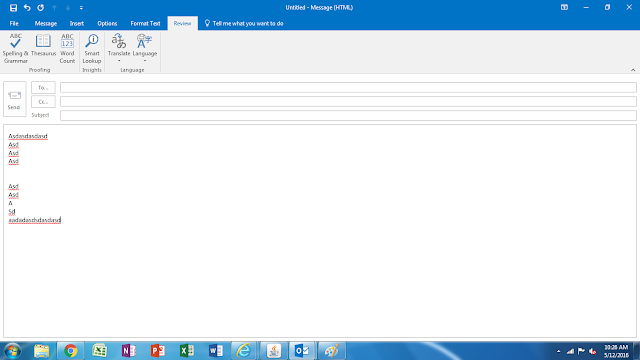
Task: Open OneNote from the taskbar
Action: 129,351
